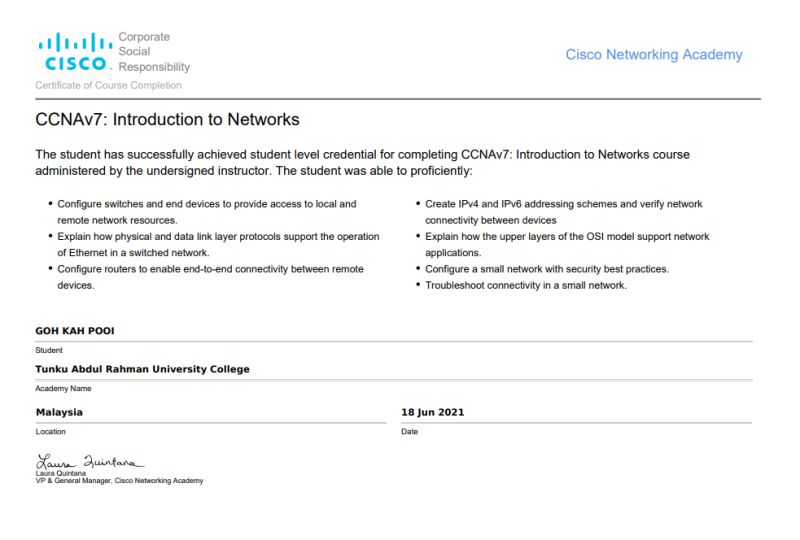
Task: Select the Configure routers end-to-end connectivity bullet
Action: 210,277
